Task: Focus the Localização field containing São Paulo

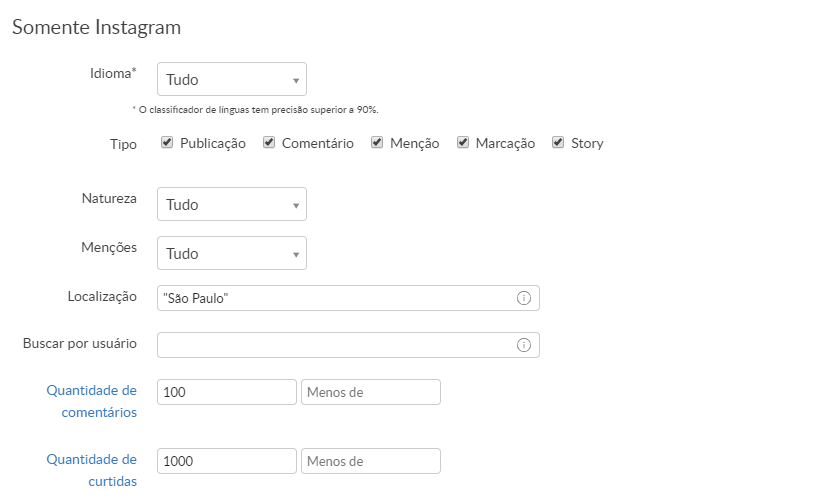Action: point(335,298)
